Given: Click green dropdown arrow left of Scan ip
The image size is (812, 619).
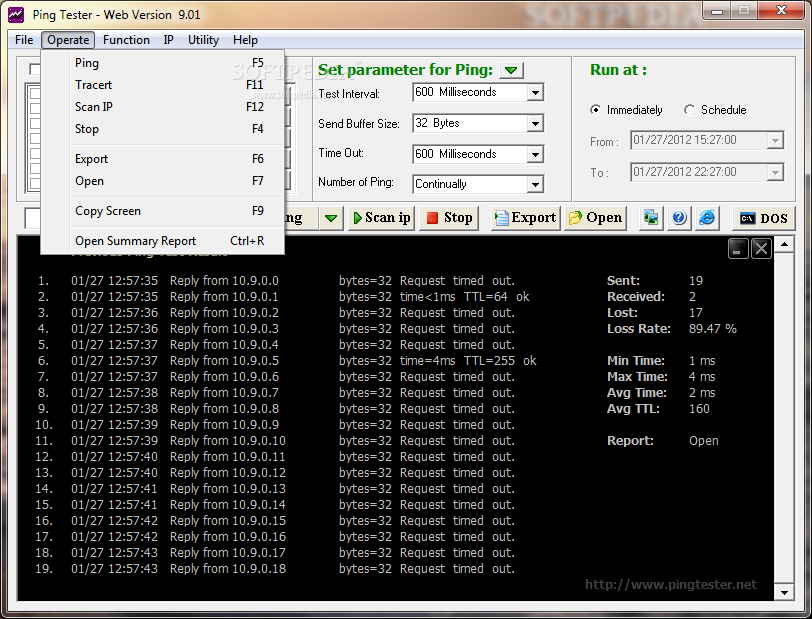Looking at the screenshot, I should [331, 218].
